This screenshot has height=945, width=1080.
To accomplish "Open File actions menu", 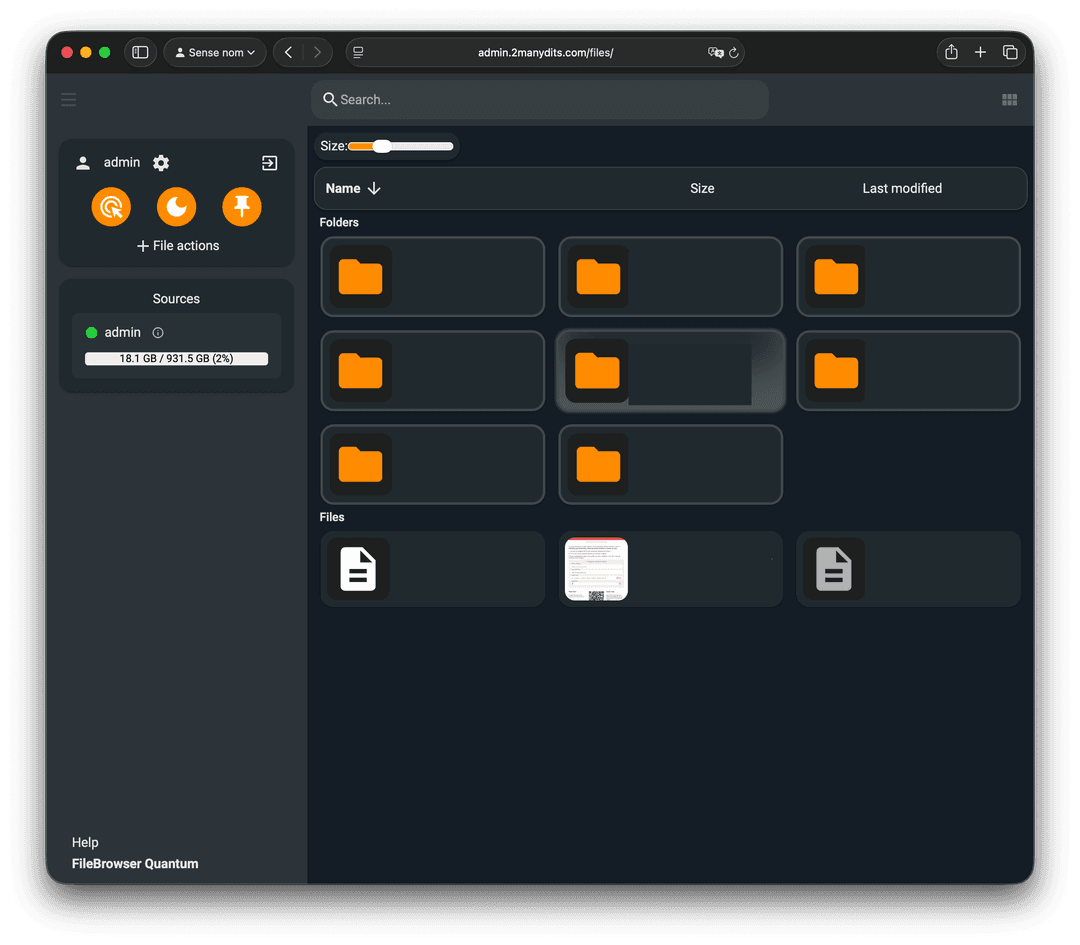I will coord(177,246).
